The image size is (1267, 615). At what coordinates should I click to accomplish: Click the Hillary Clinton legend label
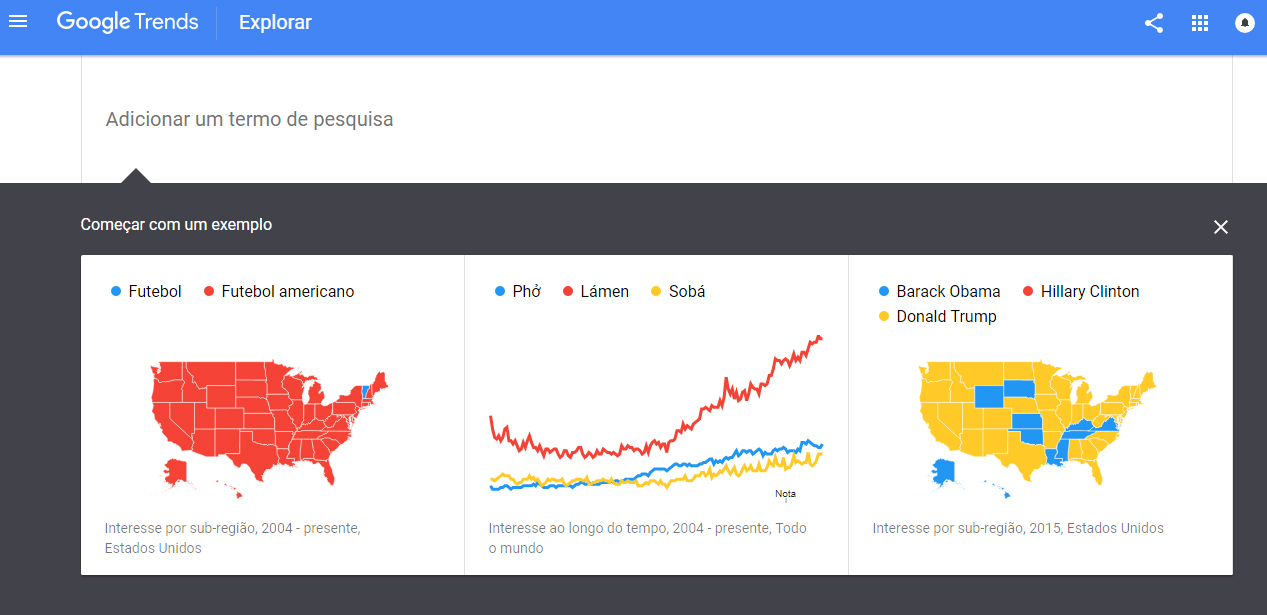click(x=1090, y=292)
